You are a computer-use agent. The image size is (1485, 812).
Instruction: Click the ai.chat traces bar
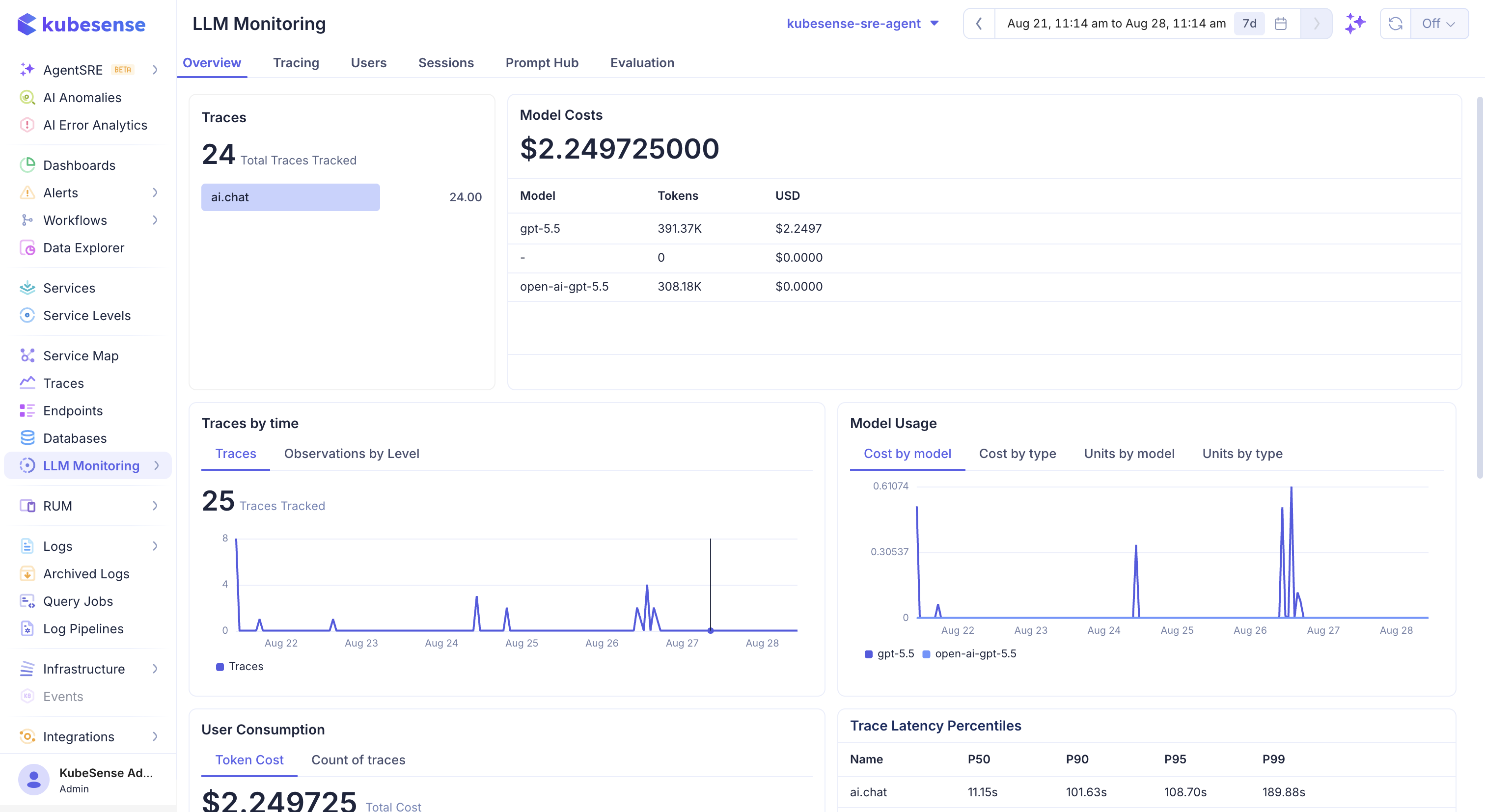(291, 197)
